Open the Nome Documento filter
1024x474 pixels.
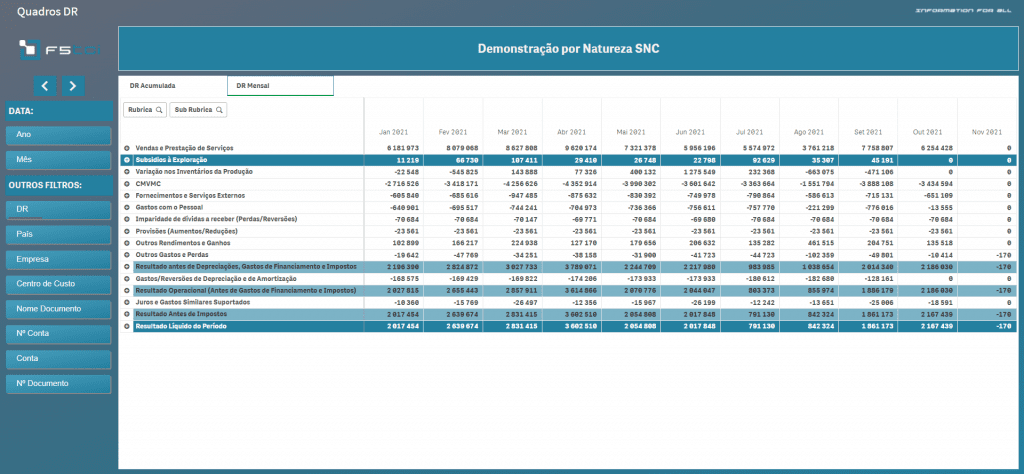pyautogui.click(x=59, y=309)
